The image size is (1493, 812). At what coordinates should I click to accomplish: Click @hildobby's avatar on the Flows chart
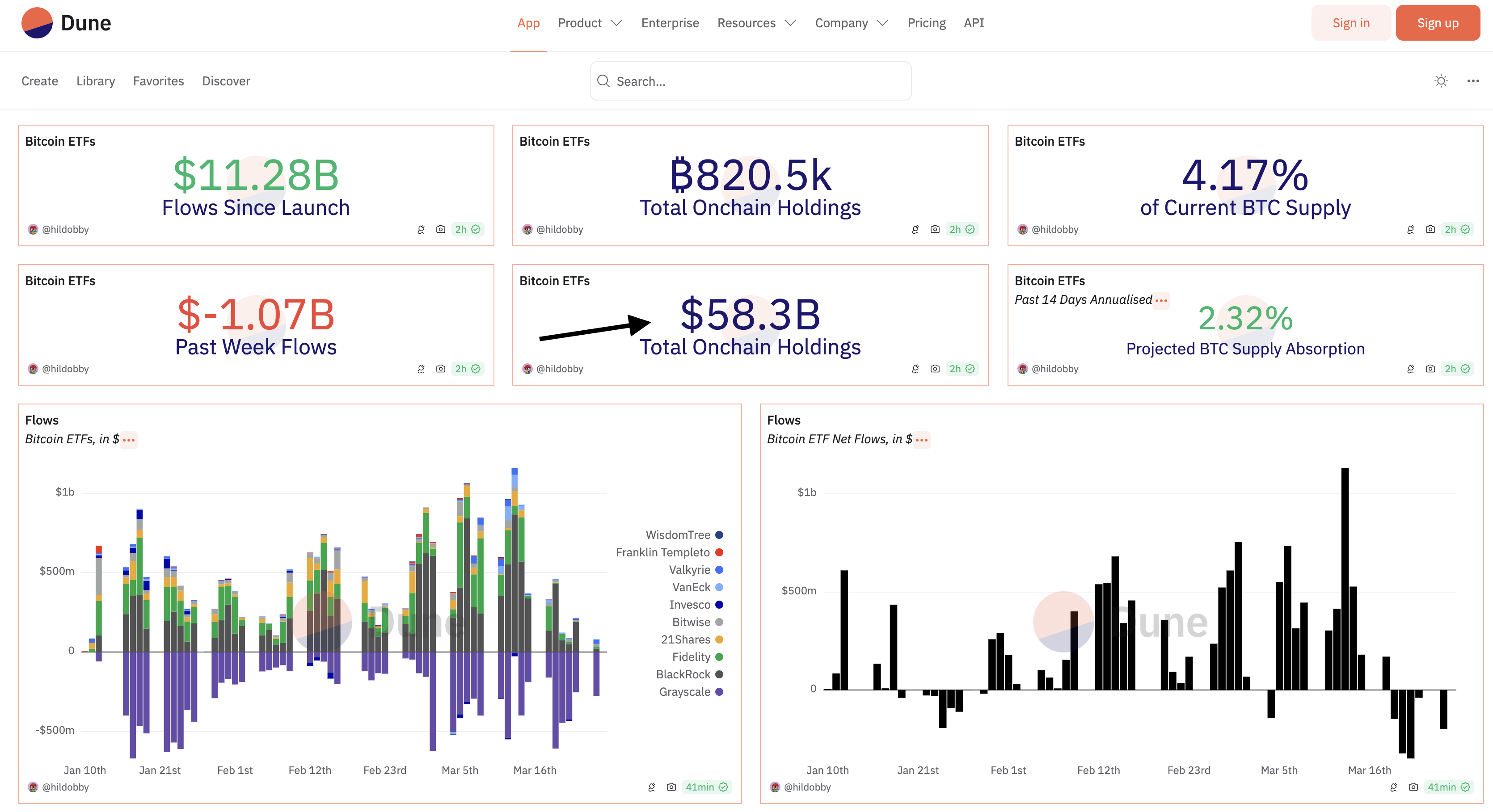click(x=33, y=787)
